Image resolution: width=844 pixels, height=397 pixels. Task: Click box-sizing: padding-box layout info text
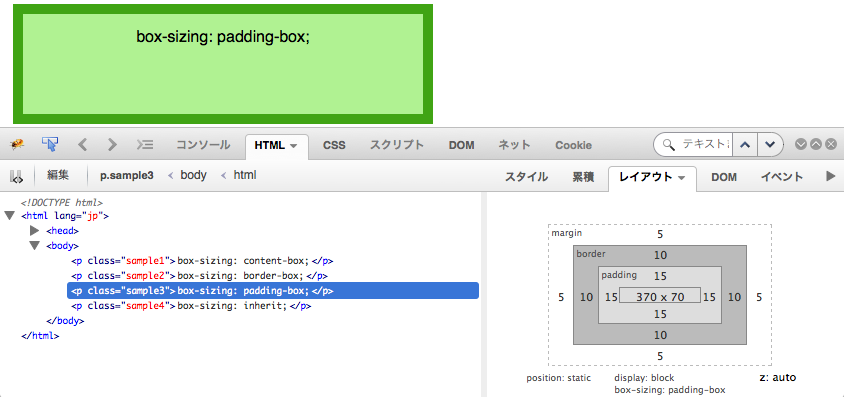670,390
